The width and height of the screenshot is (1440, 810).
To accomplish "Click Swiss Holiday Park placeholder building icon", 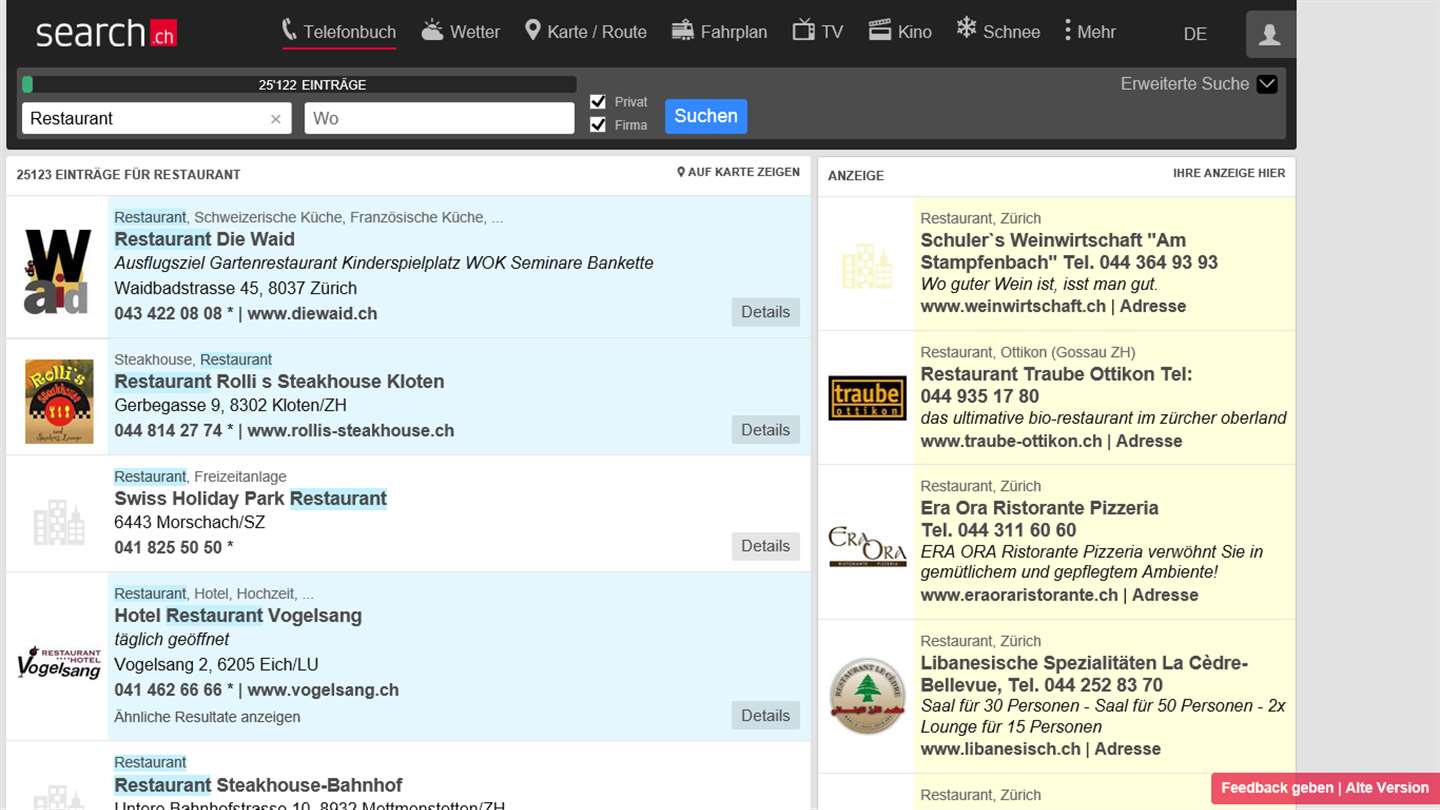I will [x=59, y=522].
